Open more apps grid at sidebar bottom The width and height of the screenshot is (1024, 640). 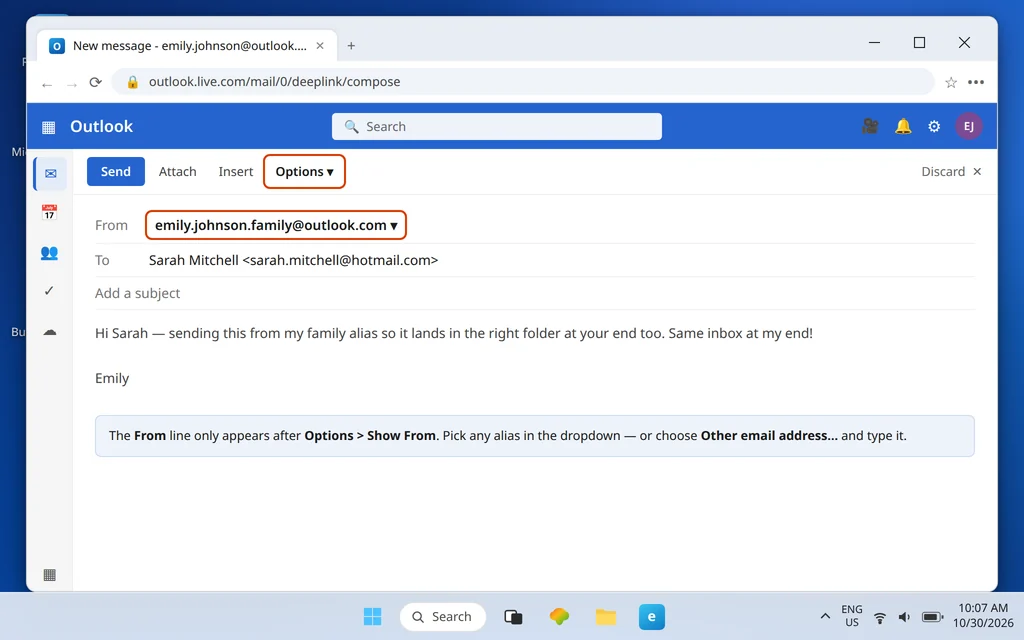coord(50,575)
